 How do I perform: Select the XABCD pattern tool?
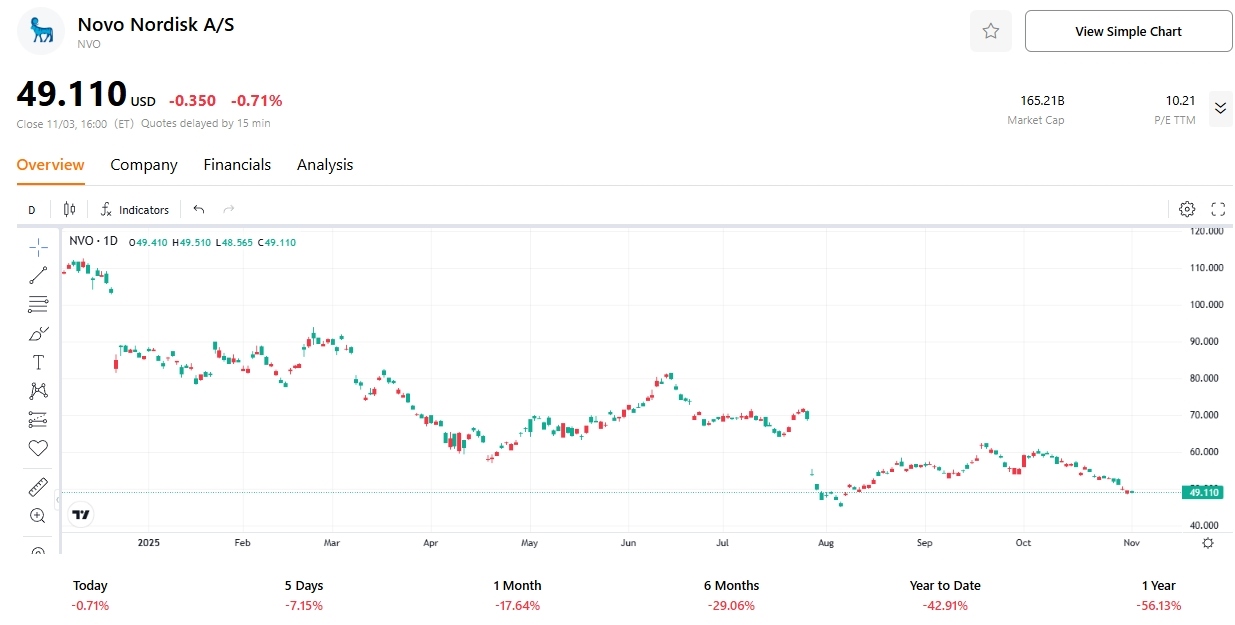37,390
